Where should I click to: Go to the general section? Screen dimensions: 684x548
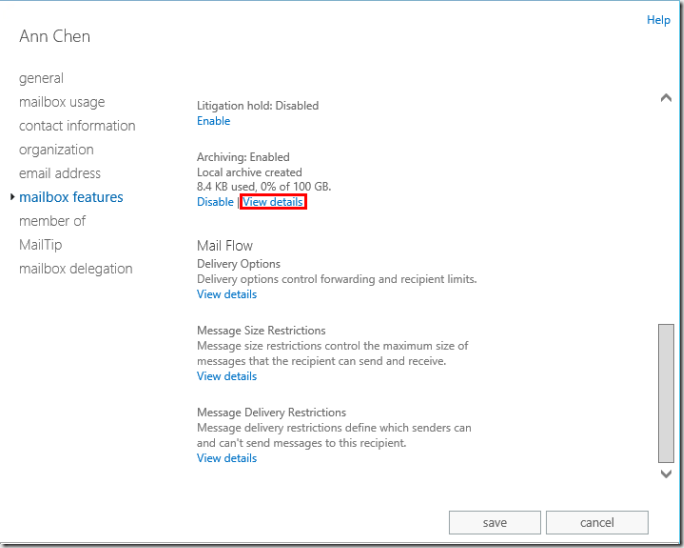tap(41, 78)
